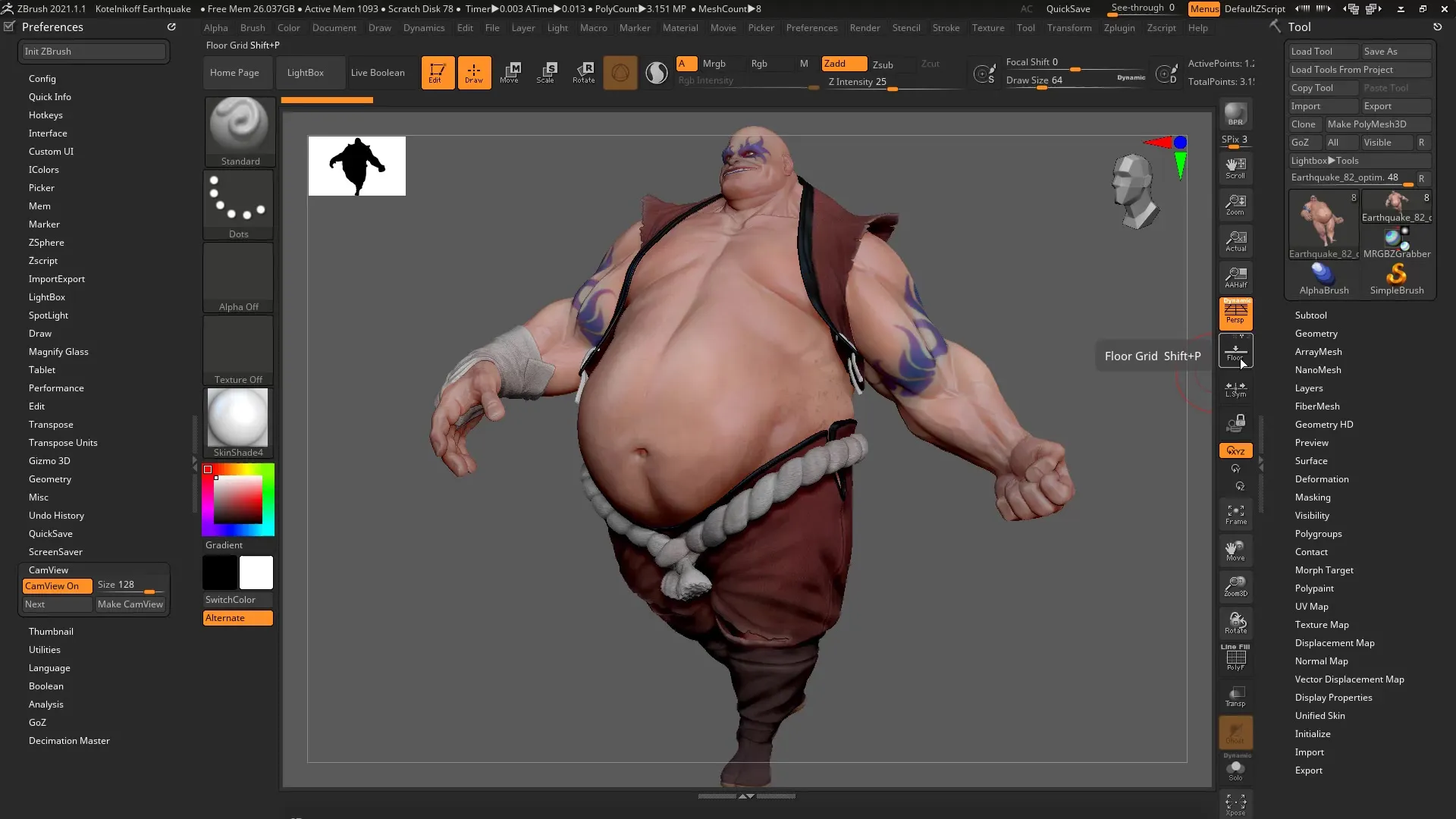Open the Dots stroke picker
The image size is (1456, 819).
coord(239,205)
